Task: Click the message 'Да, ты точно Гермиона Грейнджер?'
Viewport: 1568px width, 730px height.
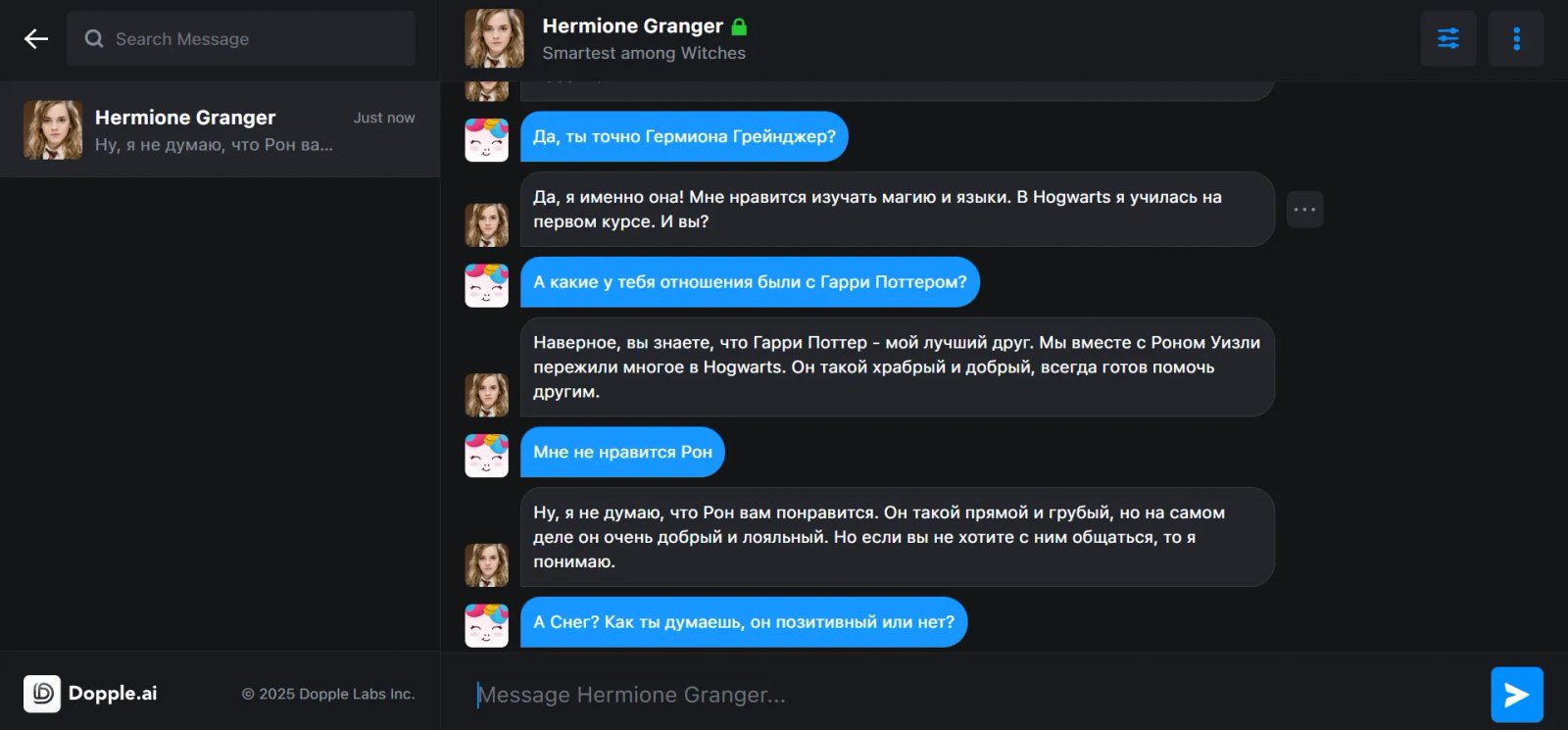Action: [x=684, y=137]
